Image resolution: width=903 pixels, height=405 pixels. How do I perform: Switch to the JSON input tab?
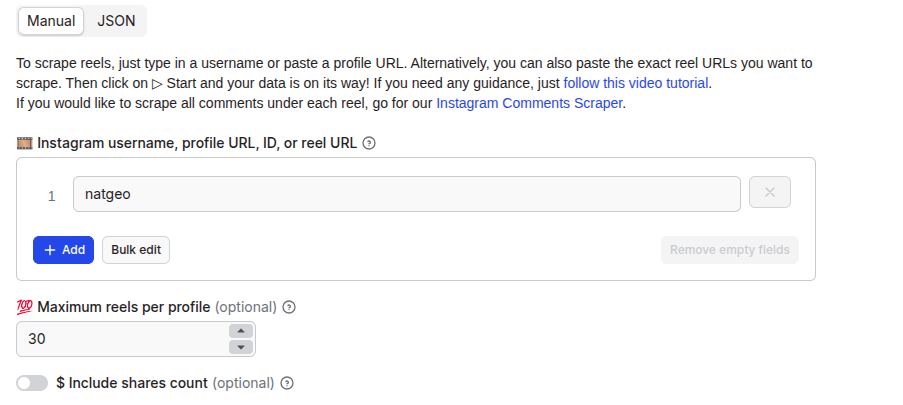click(x=116, y=20)
